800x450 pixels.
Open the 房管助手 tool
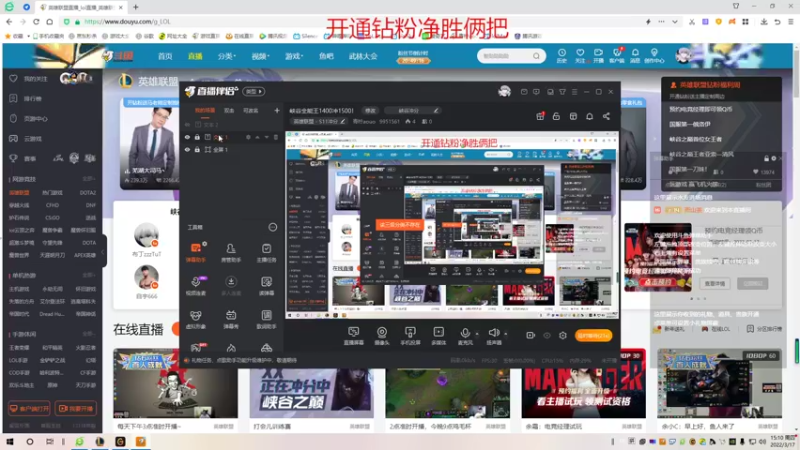[231, 252]
